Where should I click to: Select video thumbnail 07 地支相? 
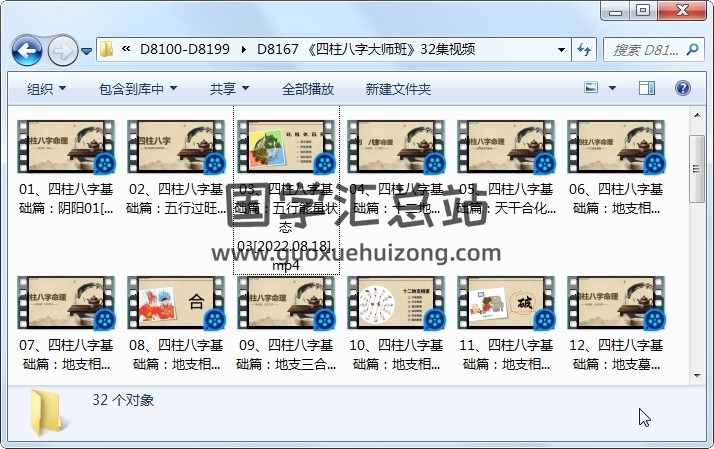(66, 302)
